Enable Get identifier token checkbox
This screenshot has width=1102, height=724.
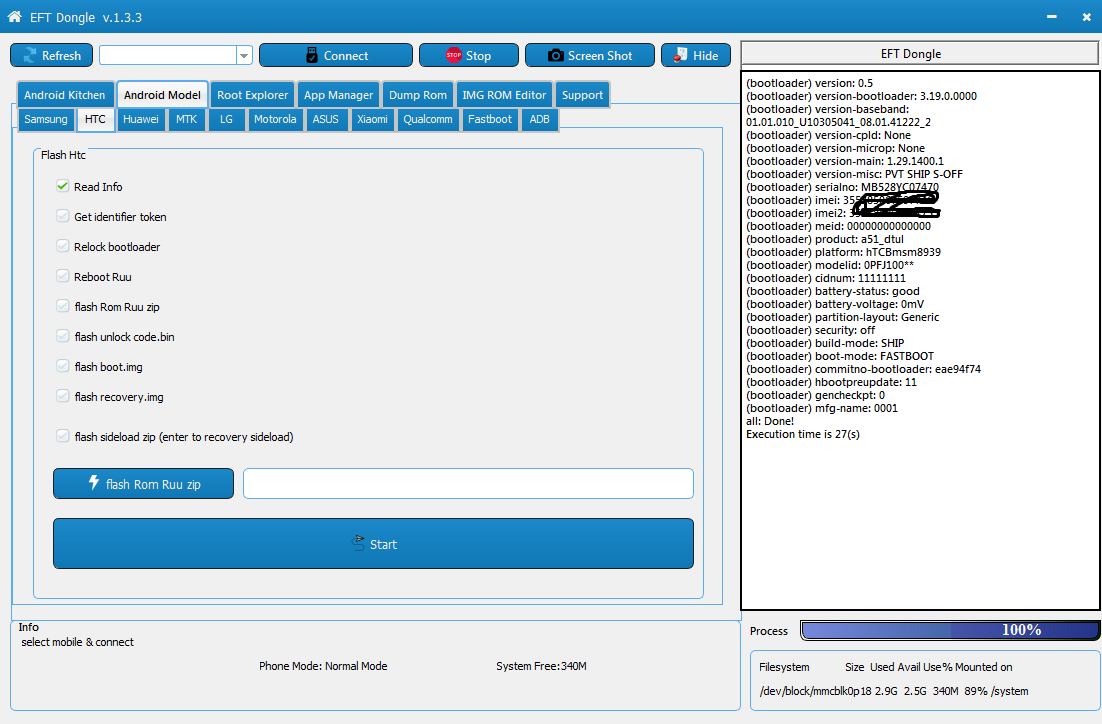click(x=63, y=216)
